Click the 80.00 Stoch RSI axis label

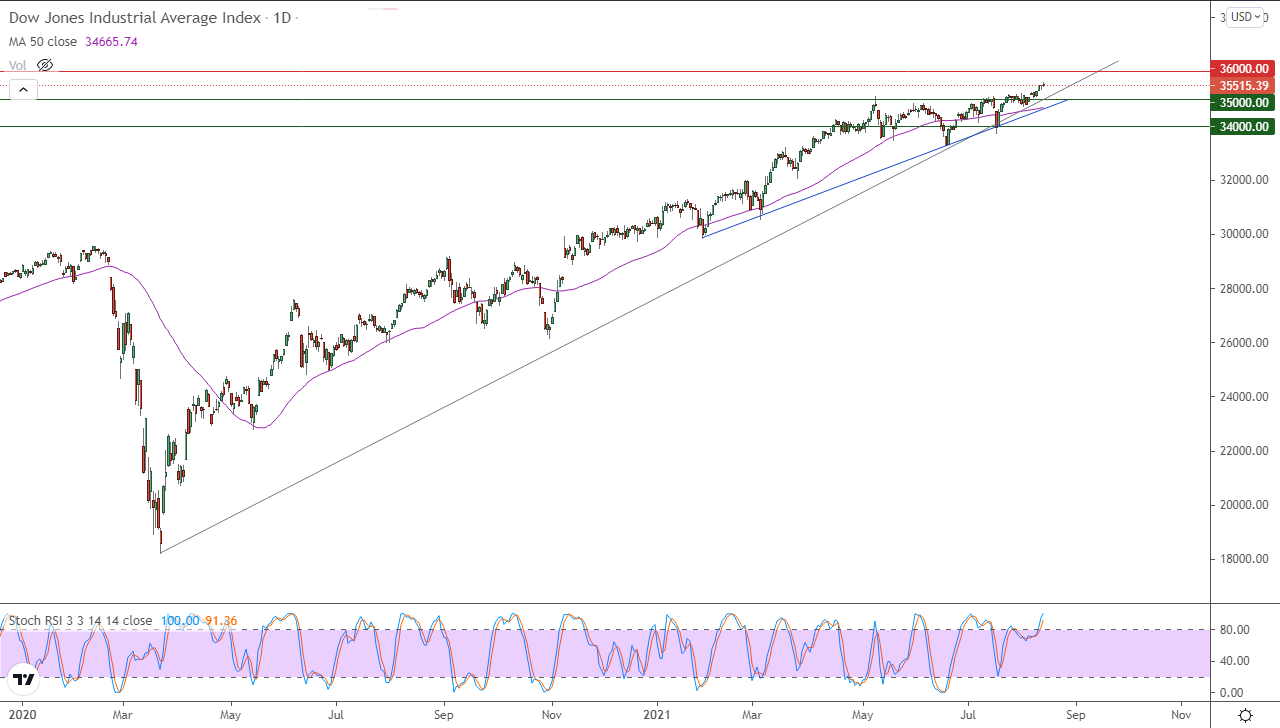click(x=1234, y=629)
